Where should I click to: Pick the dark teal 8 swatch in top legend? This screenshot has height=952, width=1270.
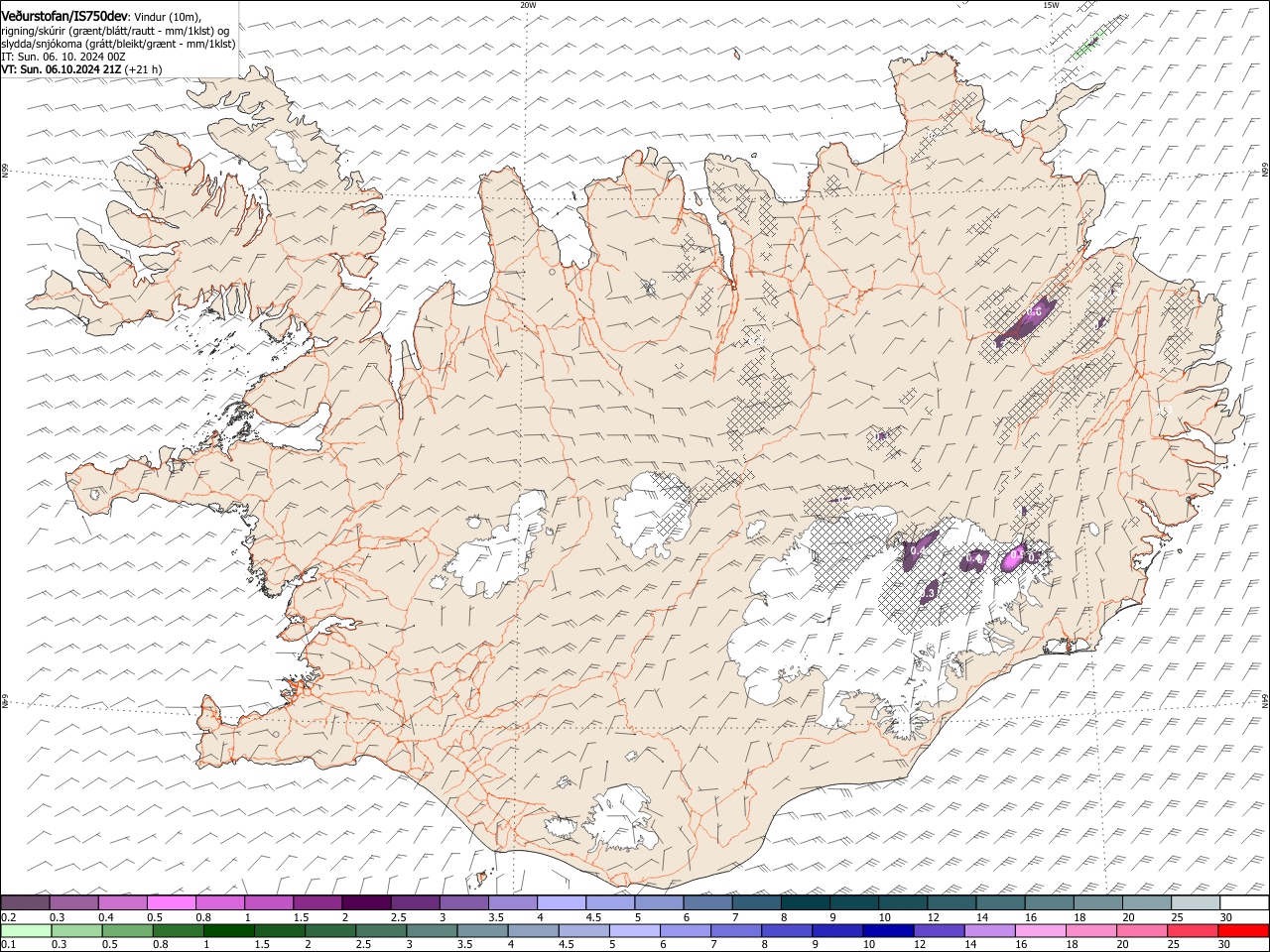click(805, 902)
